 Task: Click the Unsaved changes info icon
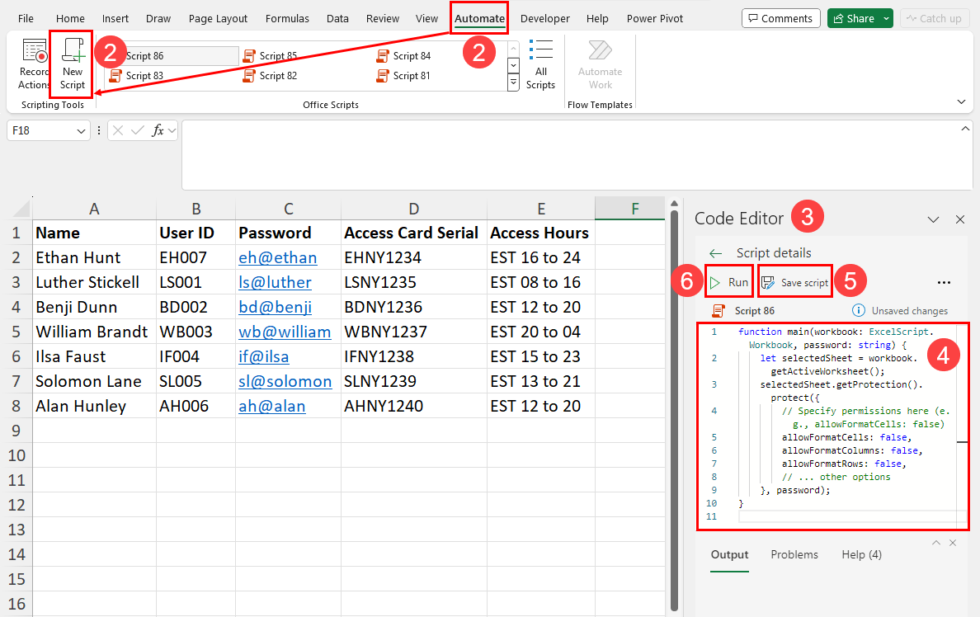point(858,311)
